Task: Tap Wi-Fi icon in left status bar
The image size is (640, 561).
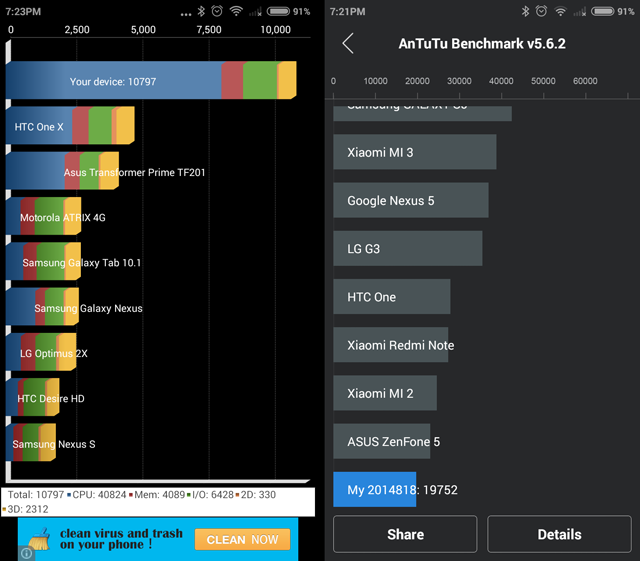Action: coord(236,11)
